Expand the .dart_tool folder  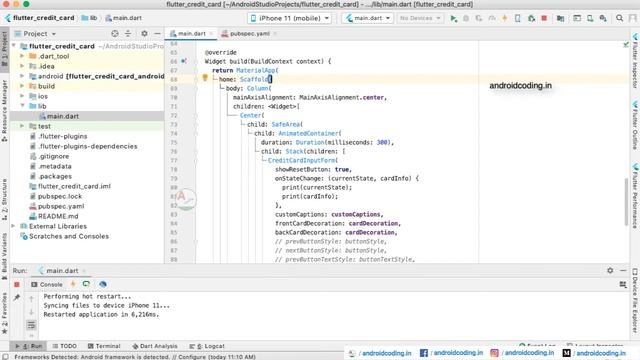pos(22,56)
